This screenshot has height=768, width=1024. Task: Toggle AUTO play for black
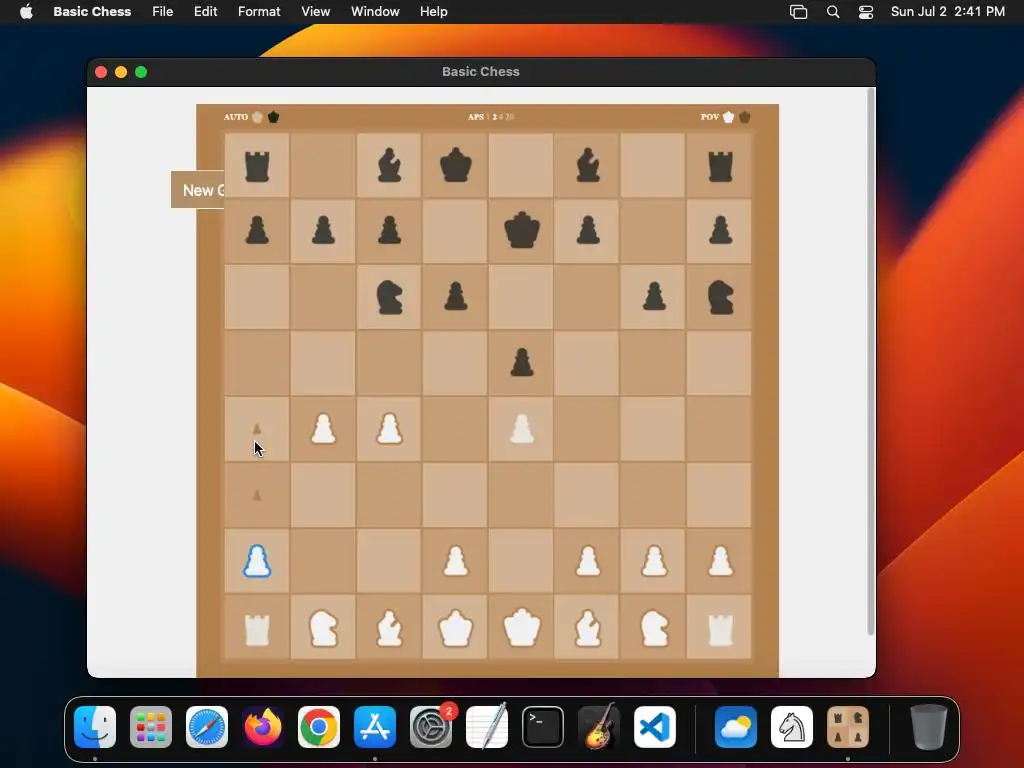pos(274,117)
